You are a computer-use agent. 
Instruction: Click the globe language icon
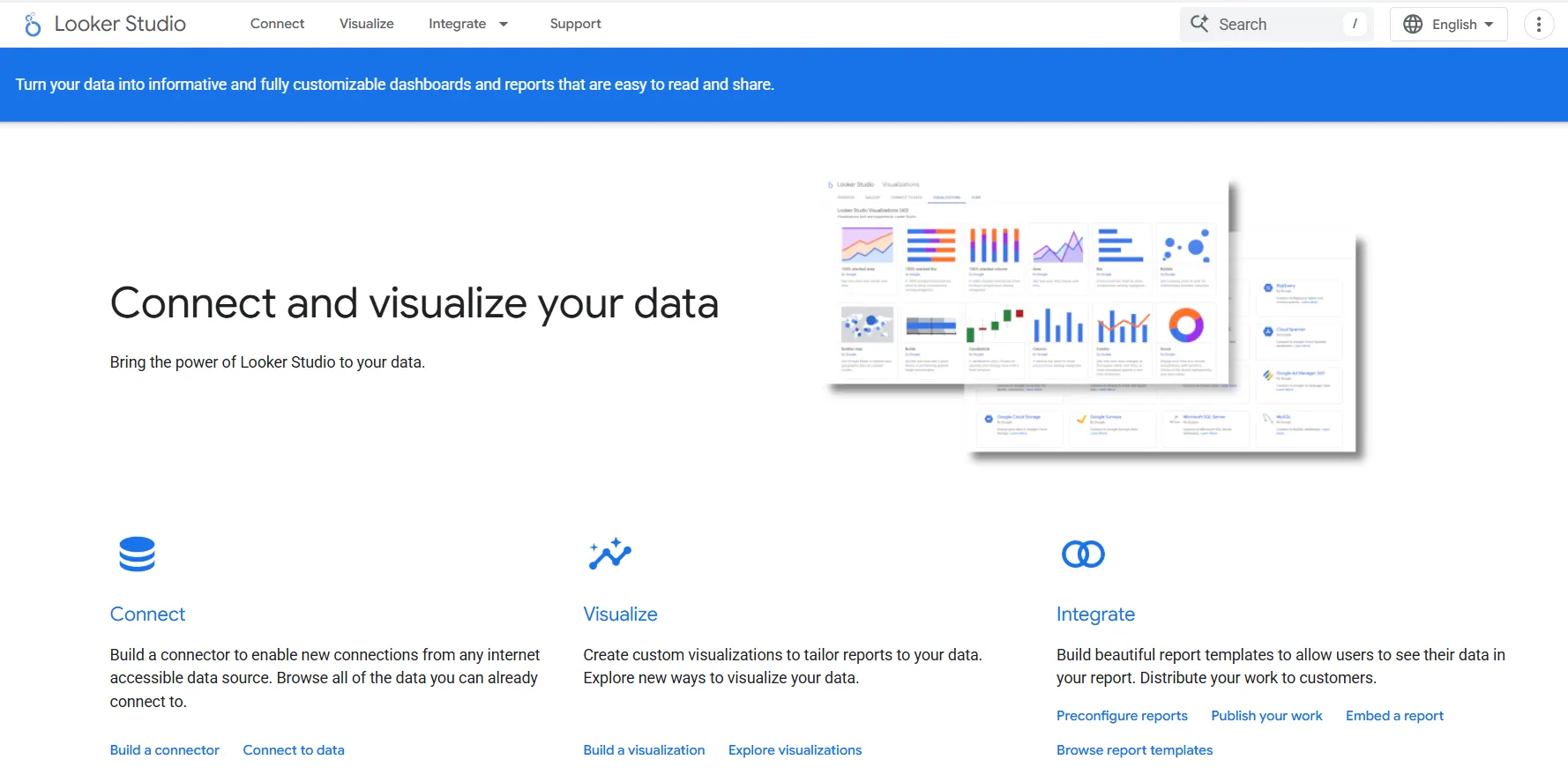pyautogui.click(x=1413, y=25)
